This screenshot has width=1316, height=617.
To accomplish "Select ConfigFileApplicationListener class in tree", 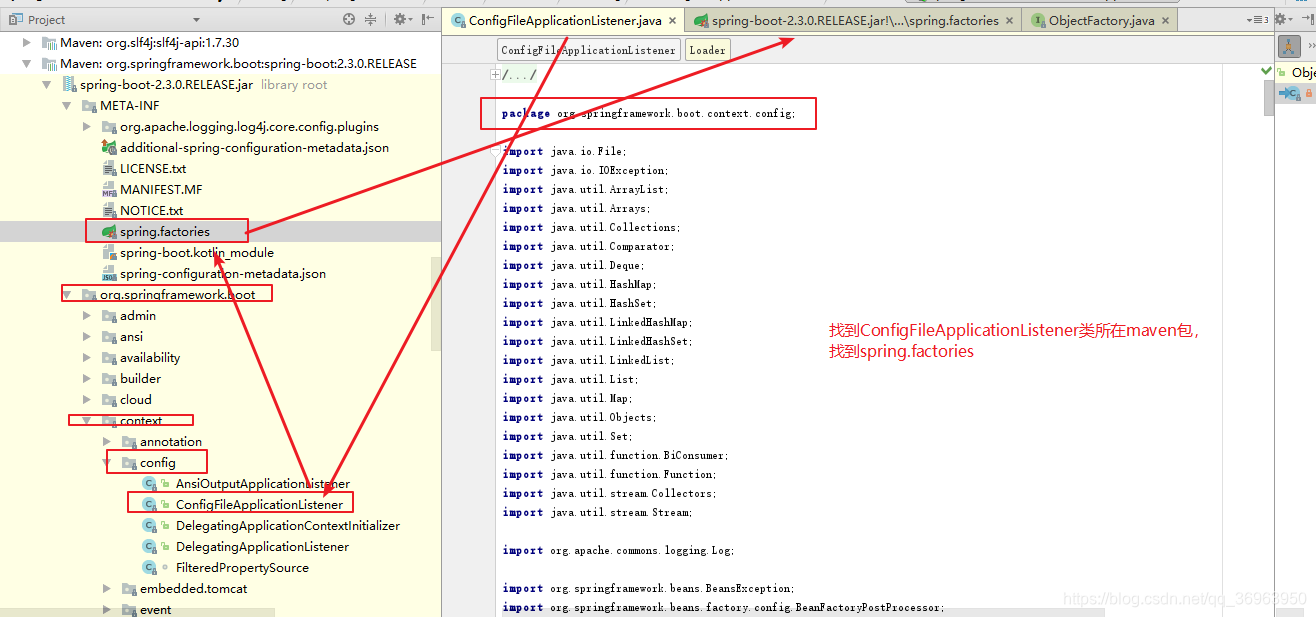I will (x=259, y=505).
